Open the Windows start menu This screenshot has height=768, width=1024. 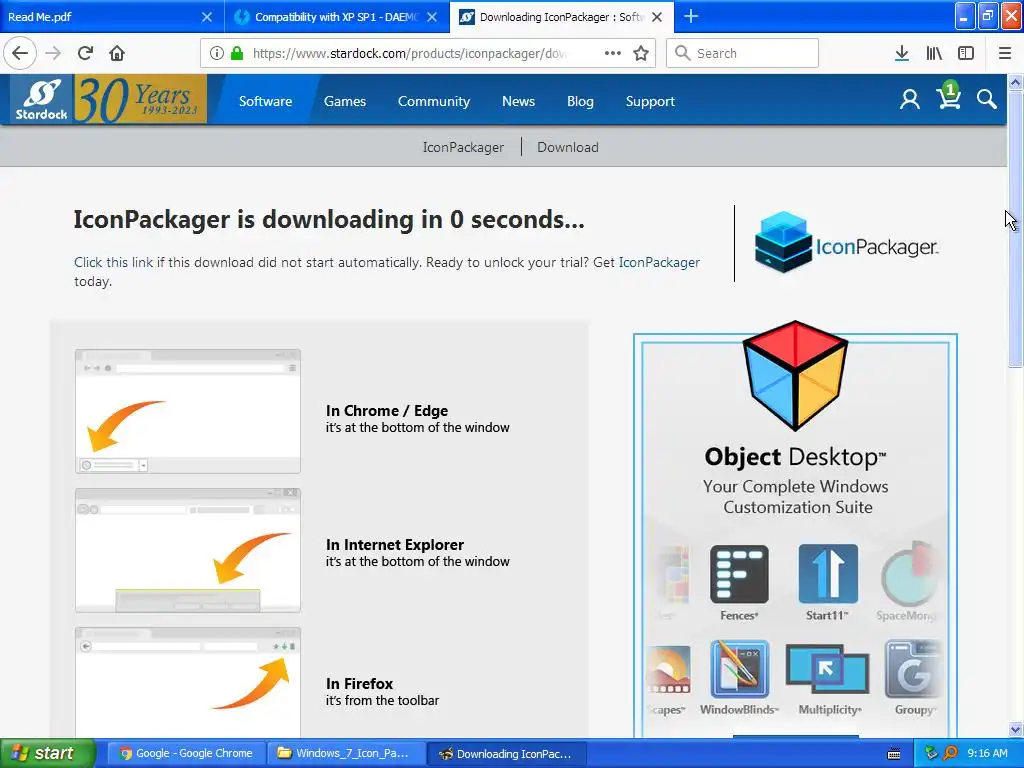[47, 754]
